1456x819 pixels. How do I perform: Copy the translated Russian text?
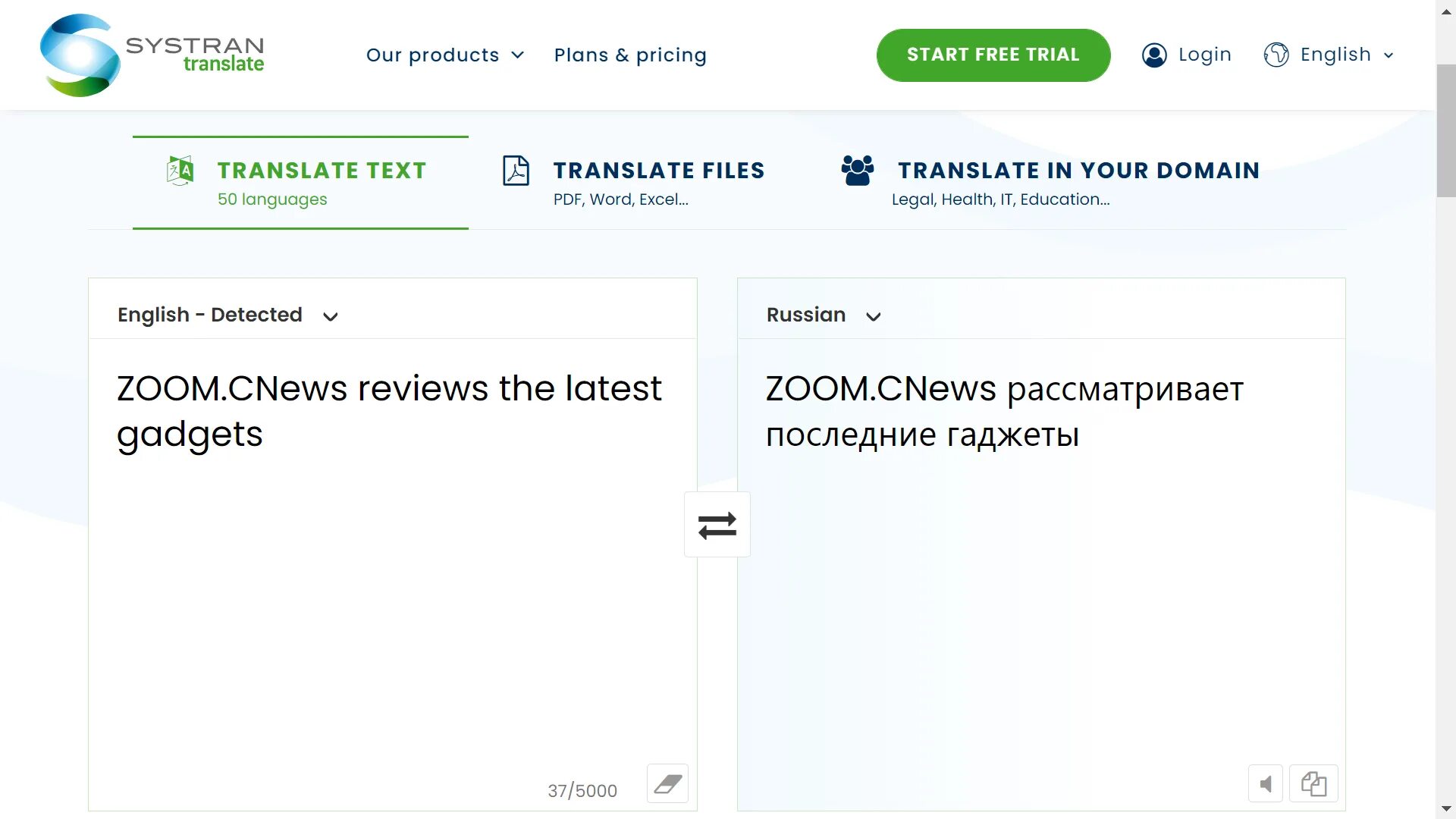pos(1314,783)
